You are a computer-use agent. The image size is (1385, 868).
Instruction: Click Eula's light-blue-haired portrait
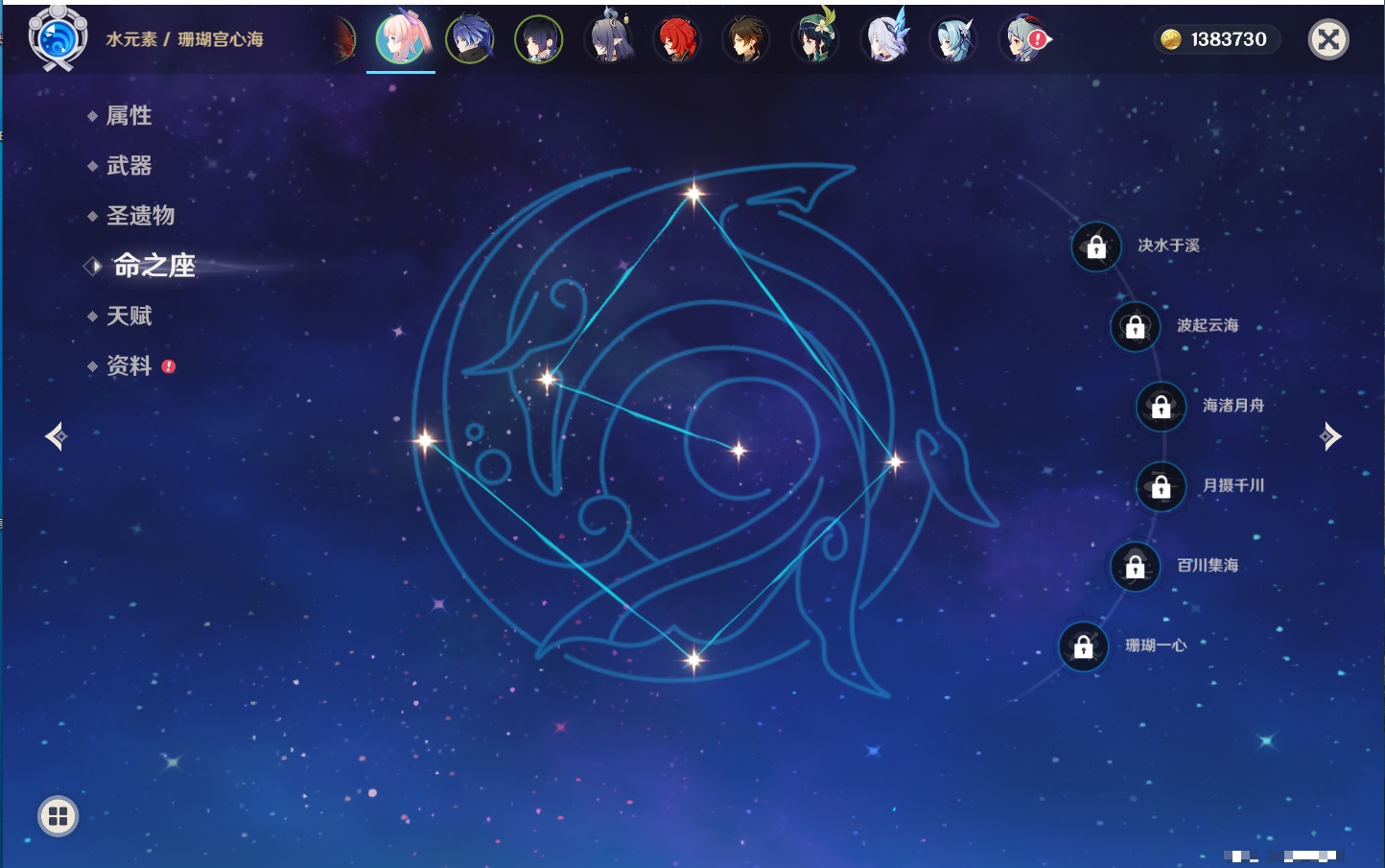point(953,40)
